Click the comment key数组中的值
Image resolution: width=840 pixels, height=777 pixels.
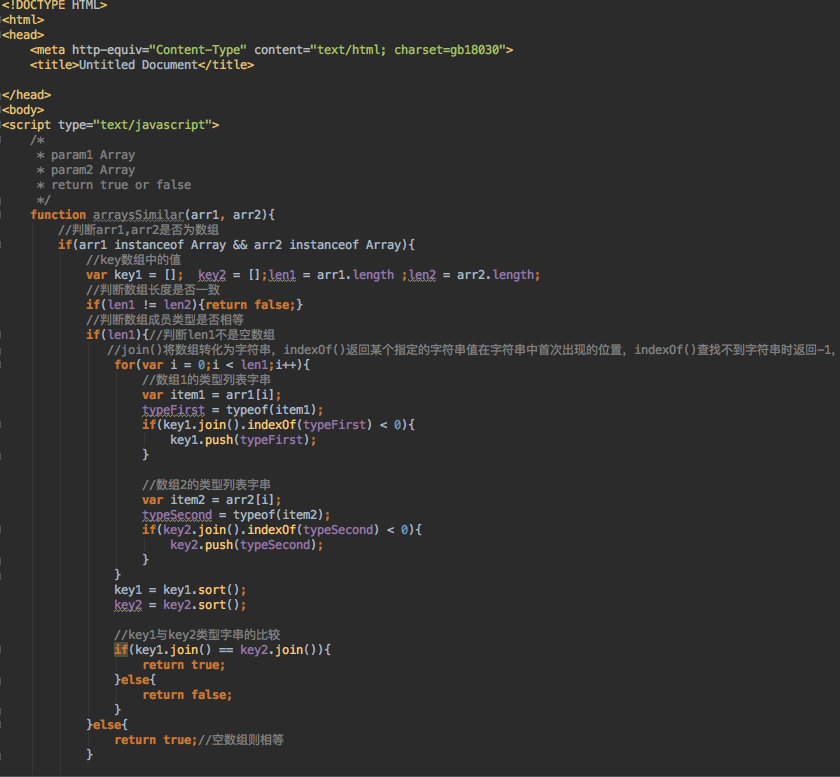tap(133, 260)
